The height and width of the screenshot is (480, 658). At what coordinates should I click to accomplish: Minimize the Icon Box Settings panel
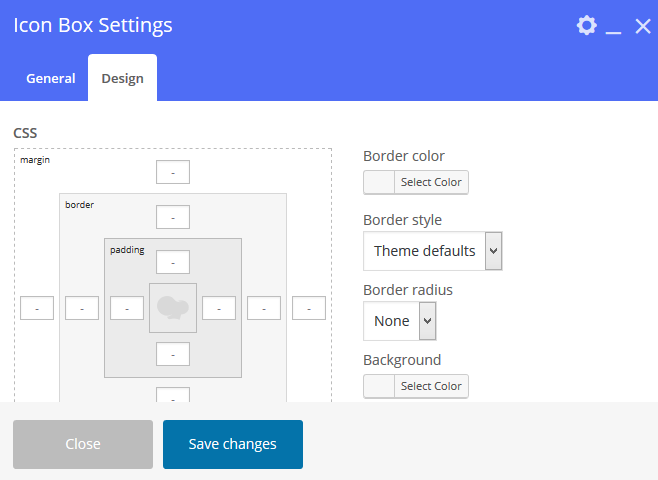tap(614, 27)
